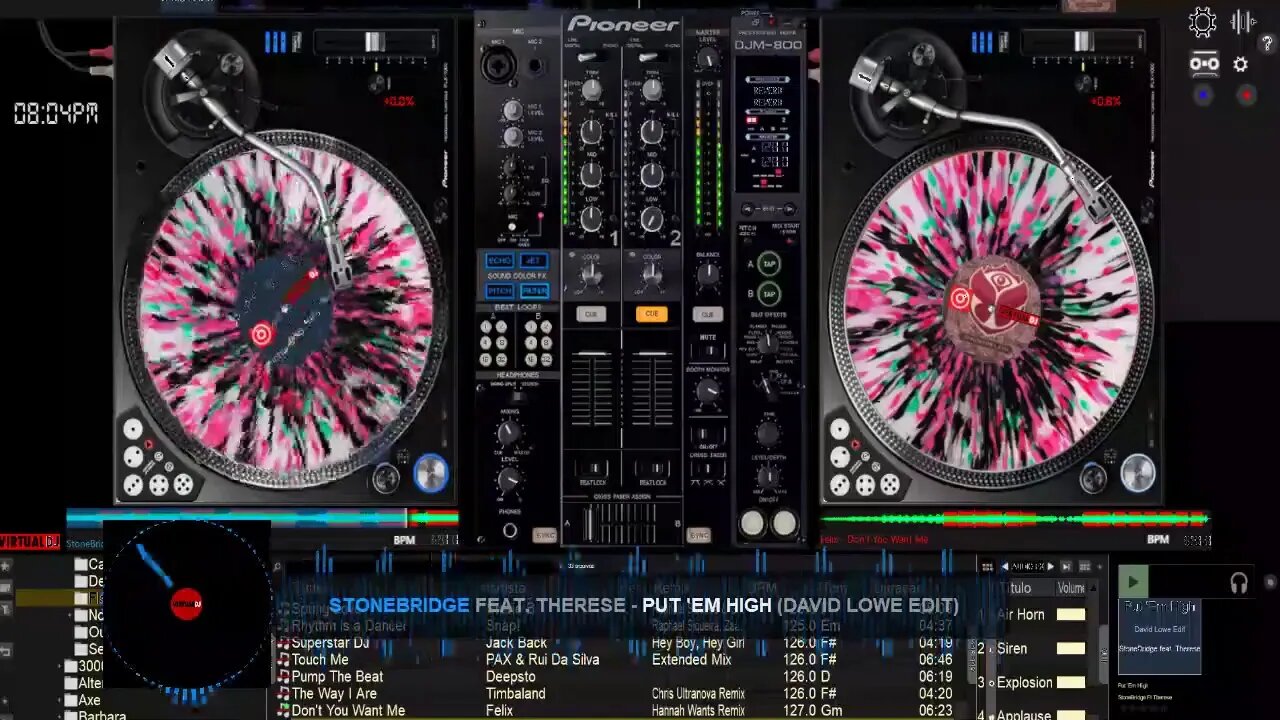Select the Barbara folder
The height and width of the screenshot is (720, 1280).
click(95, 715)
